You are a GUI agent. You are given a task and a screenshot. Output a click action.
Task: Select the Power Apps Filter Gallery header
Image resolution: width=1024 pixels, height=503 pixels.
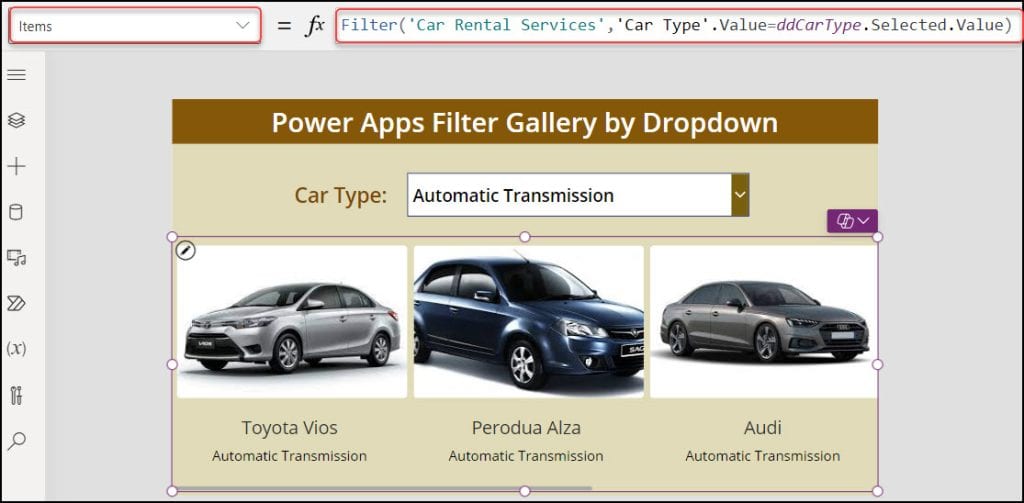[x=525, y=122]
